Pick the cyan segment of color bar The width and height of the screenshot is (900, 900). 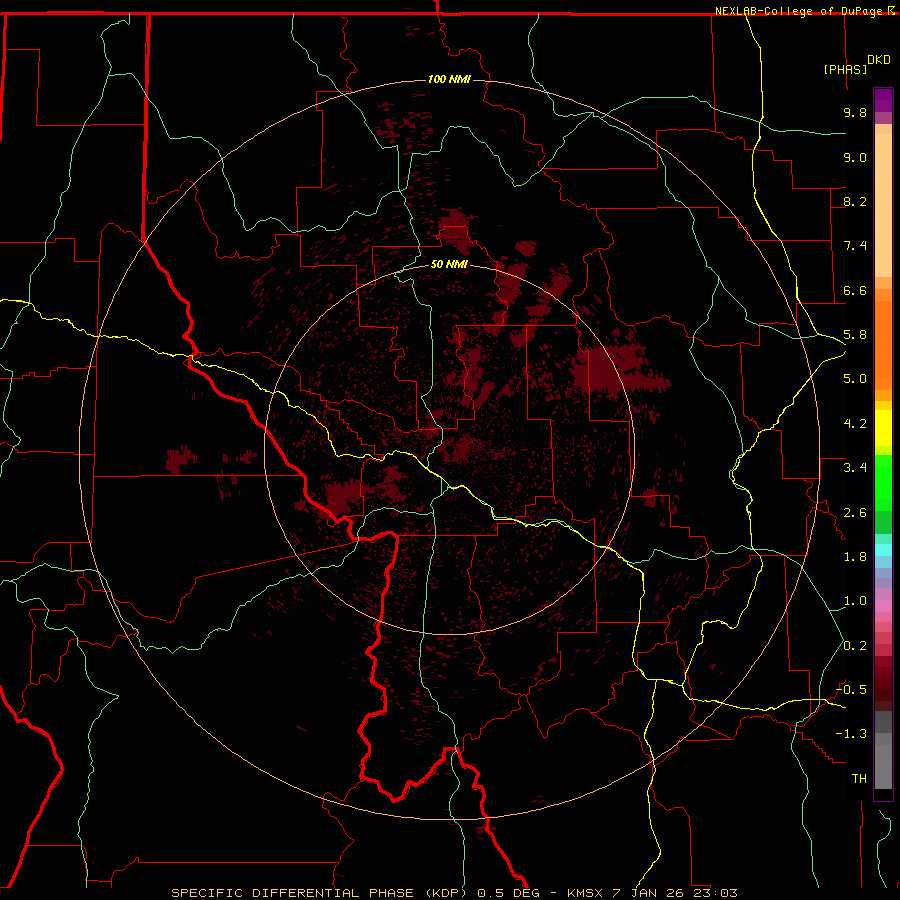883,550
